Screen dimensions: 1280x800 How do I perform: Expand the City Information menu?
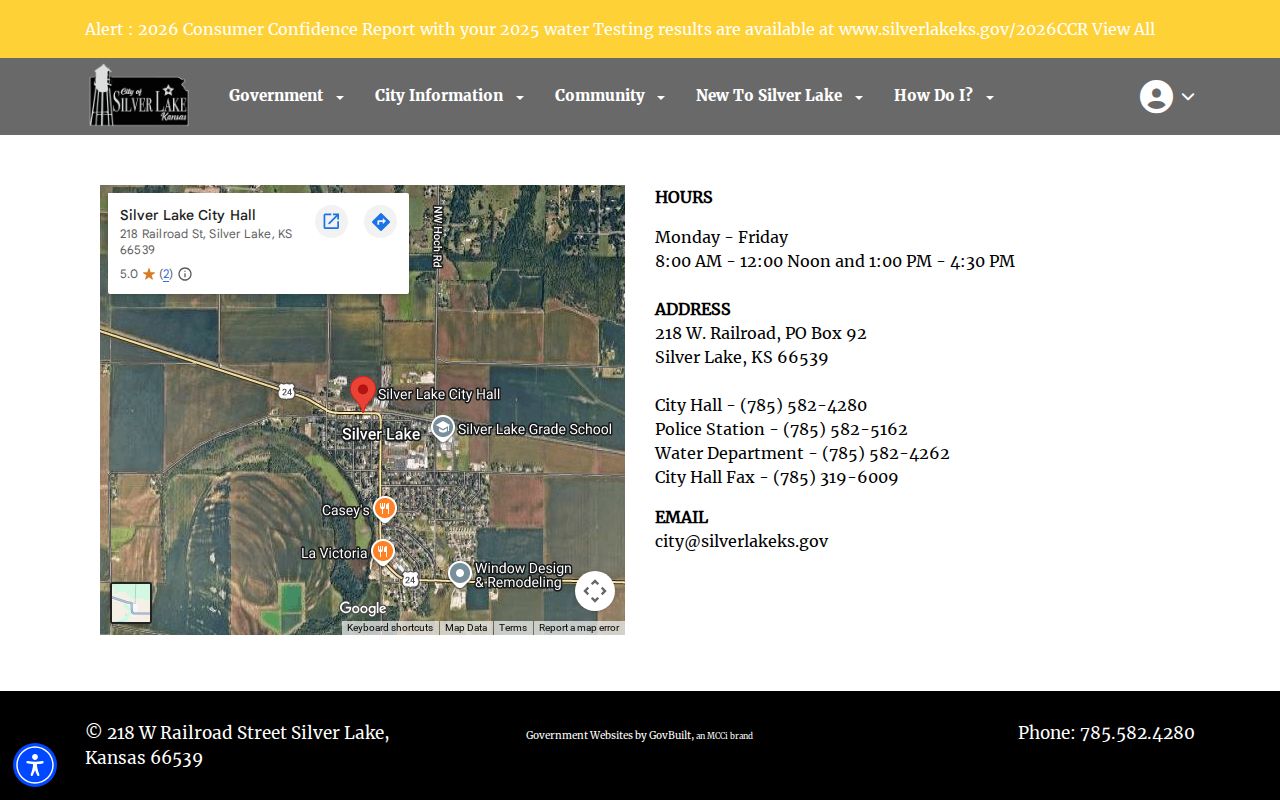[x=449, y=96]
